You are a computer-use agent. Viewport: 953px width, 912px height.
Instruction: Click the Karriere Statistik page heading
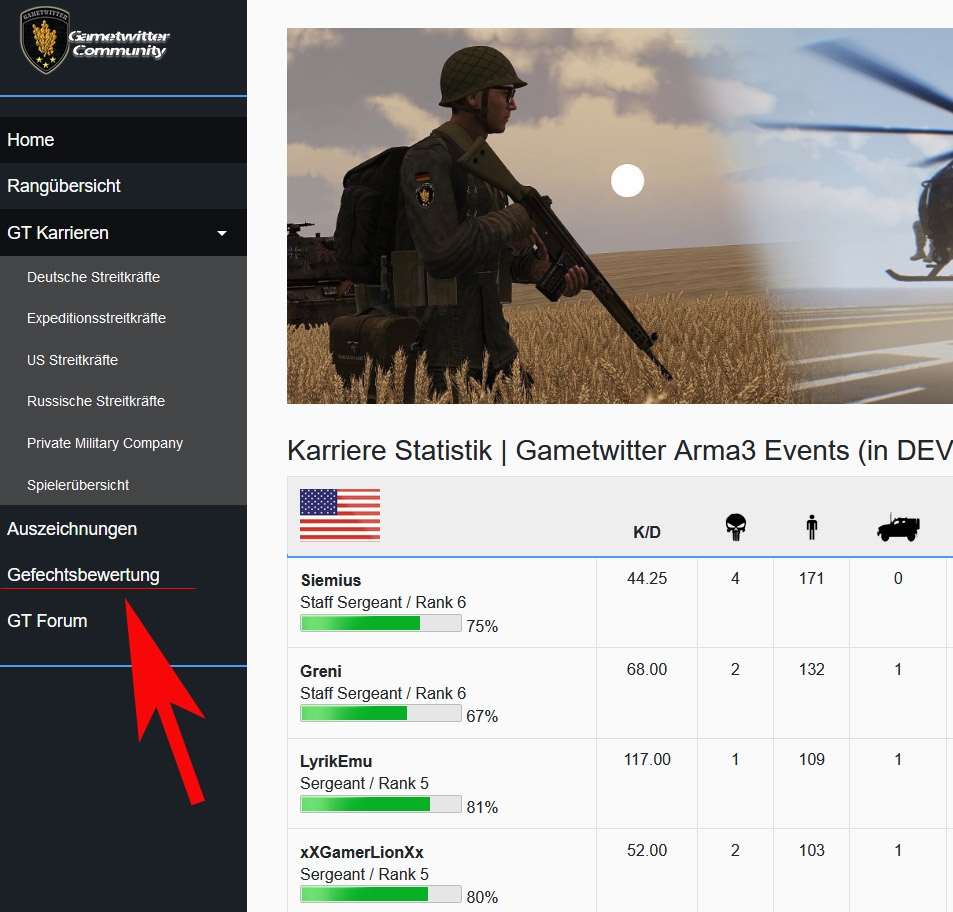click(620, 451)
